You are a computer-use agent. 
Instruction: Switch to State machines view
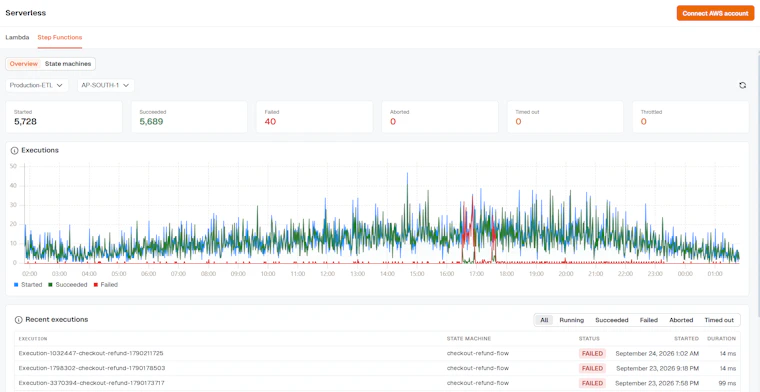click(68, 64)
